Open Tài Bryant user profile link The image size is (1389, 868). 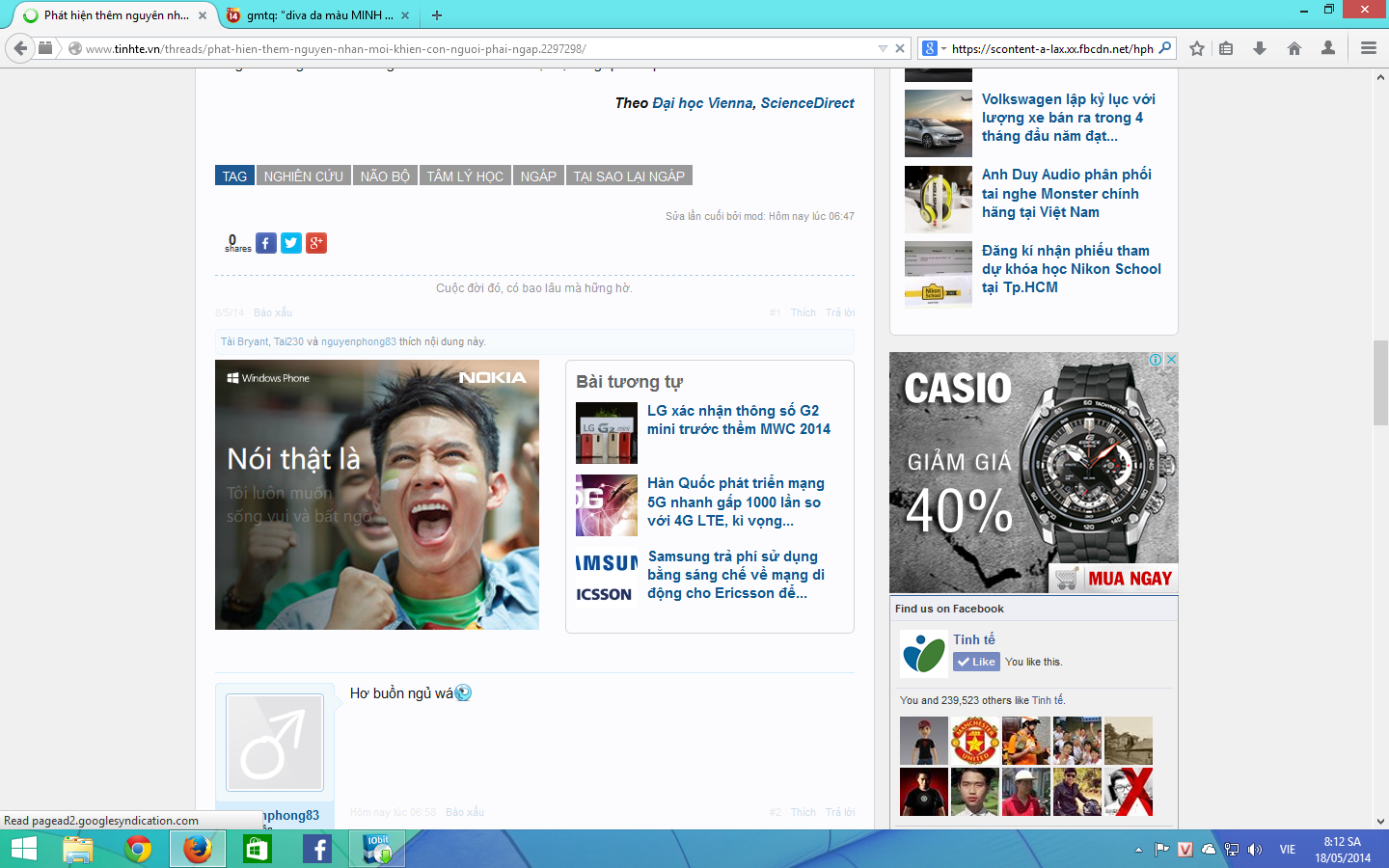[x=245, y=341]
